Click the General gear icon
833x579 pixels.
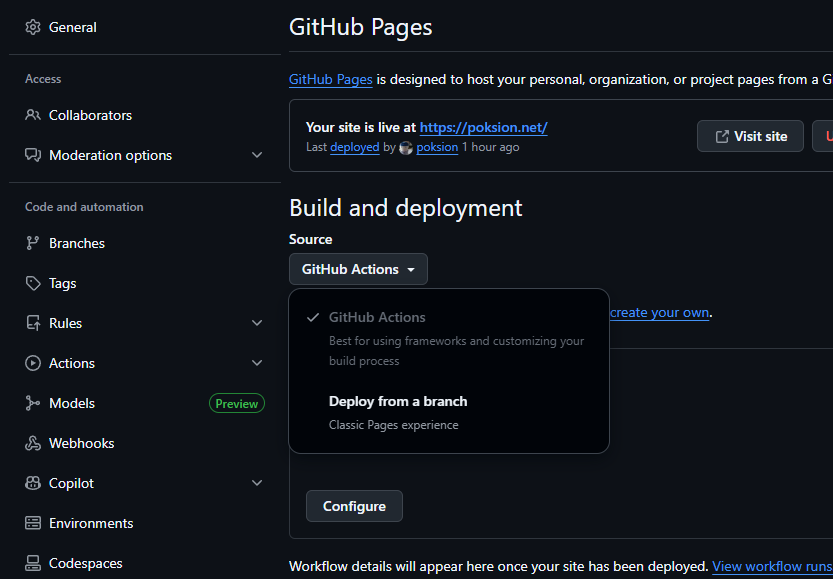[x=33, y=27]
